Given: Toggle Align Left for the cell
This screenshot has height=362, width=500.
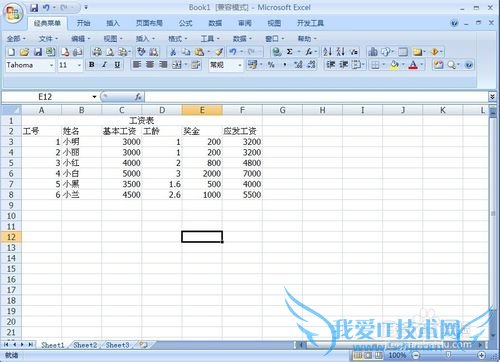Looking at the screenshot, I should (137, 65).
